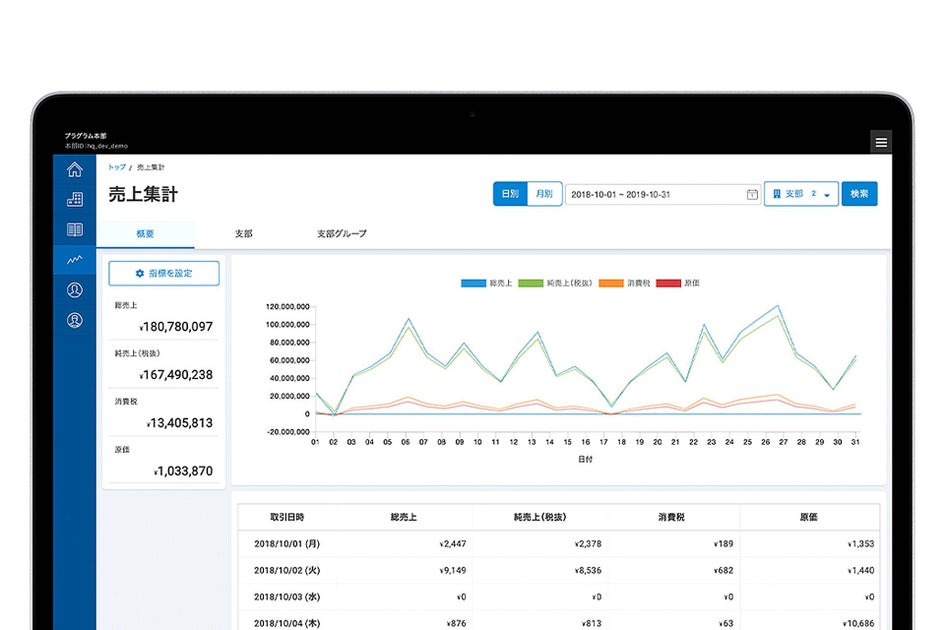945x630 pixels.
Task: Open the building icon in the sidebar
Action: 75,200
